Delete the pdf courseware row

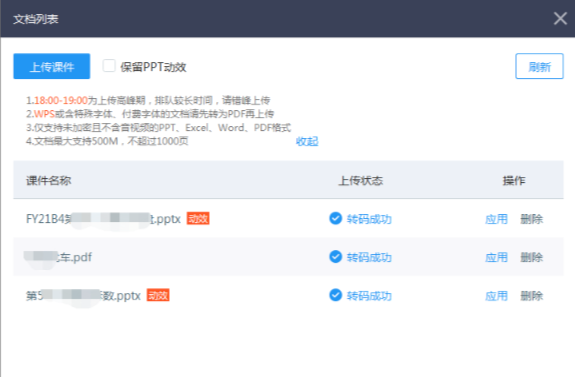click(531, 257)
